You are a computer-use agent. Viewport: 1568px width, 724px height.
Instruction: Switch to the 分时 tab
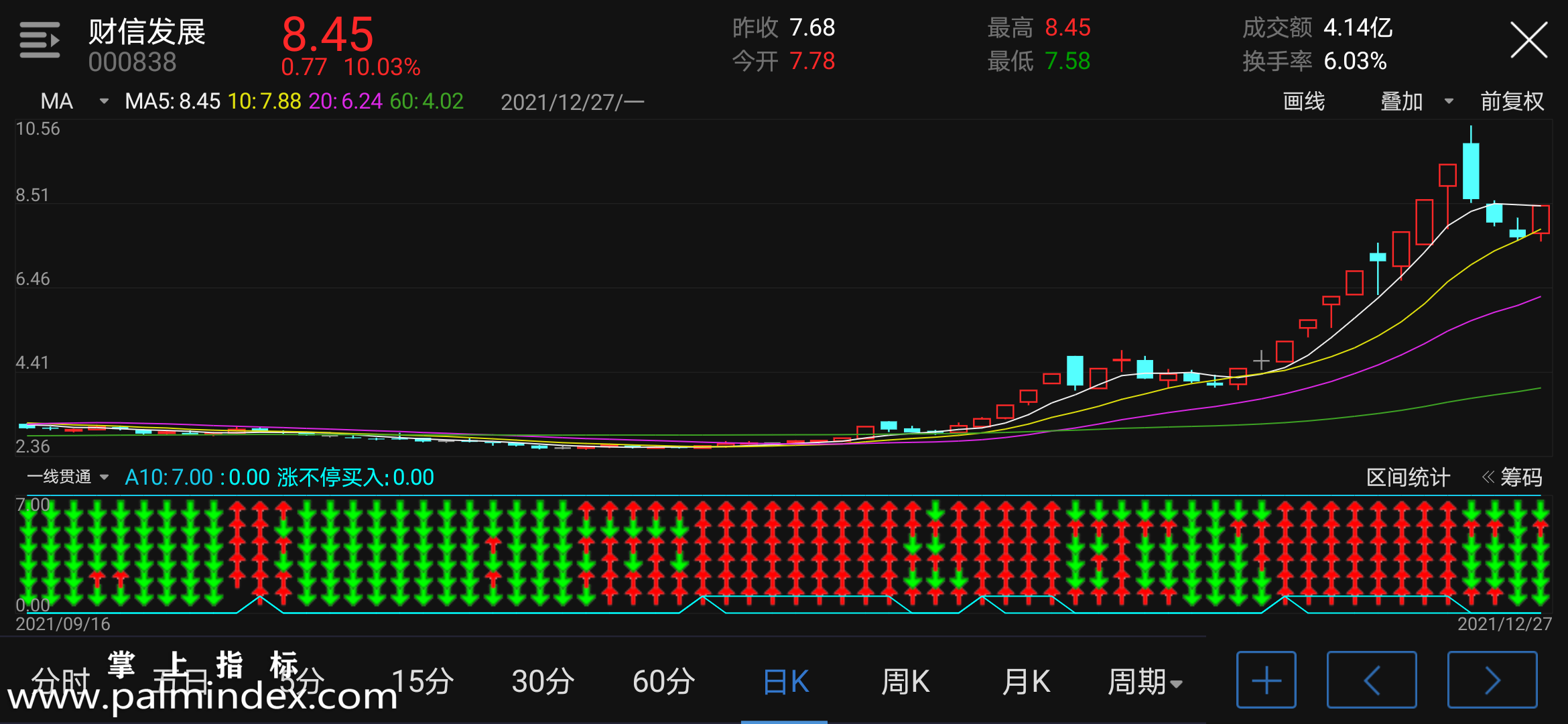60,682
